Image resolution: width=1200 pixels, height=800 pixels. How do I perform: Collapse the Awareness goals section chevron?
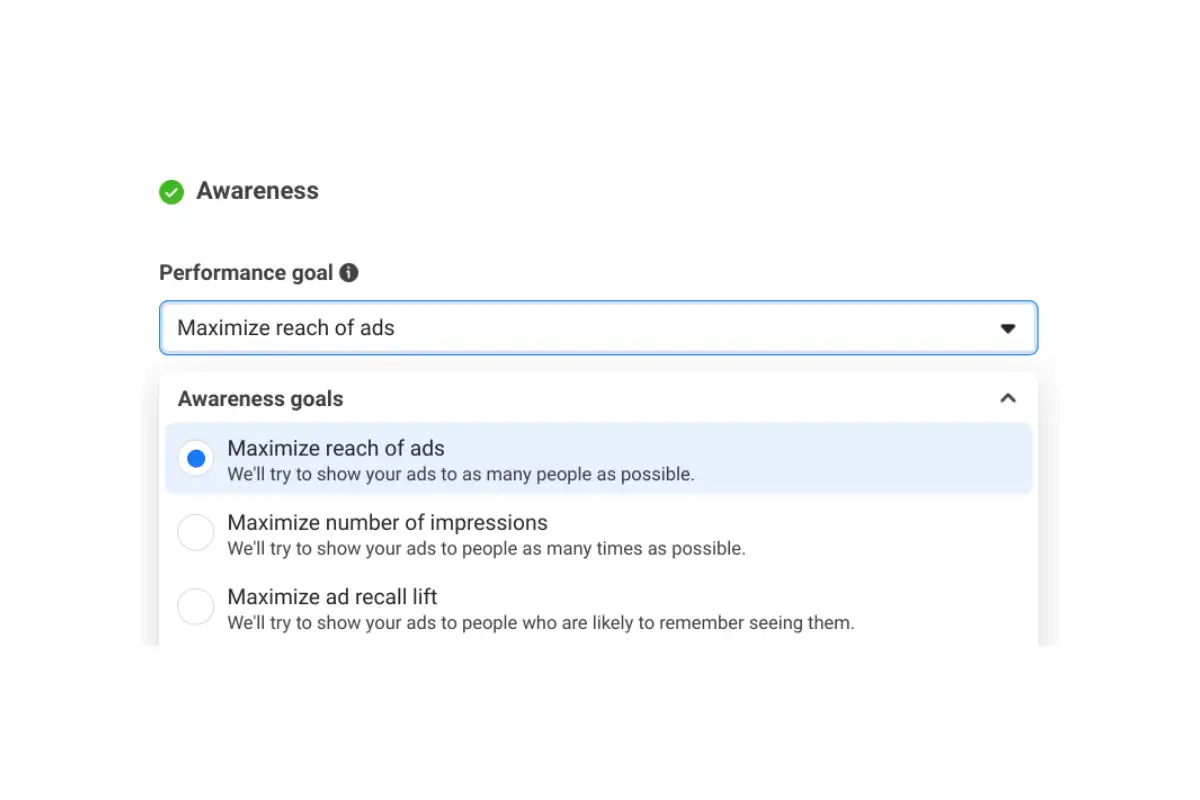[x=1008, y=398]
